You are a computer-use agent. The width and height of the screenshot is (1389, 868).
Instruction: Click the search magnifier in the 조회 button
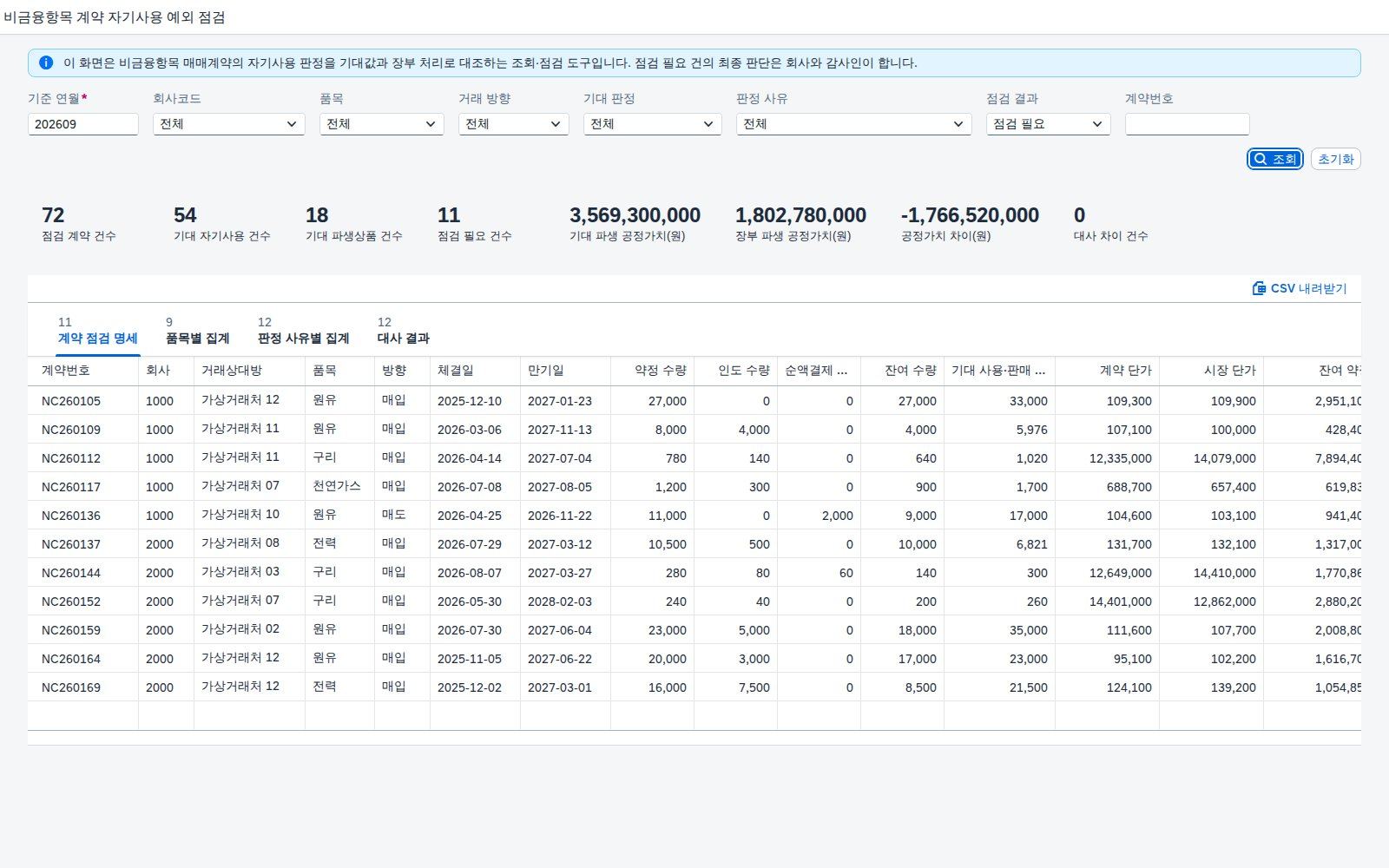1261,159
